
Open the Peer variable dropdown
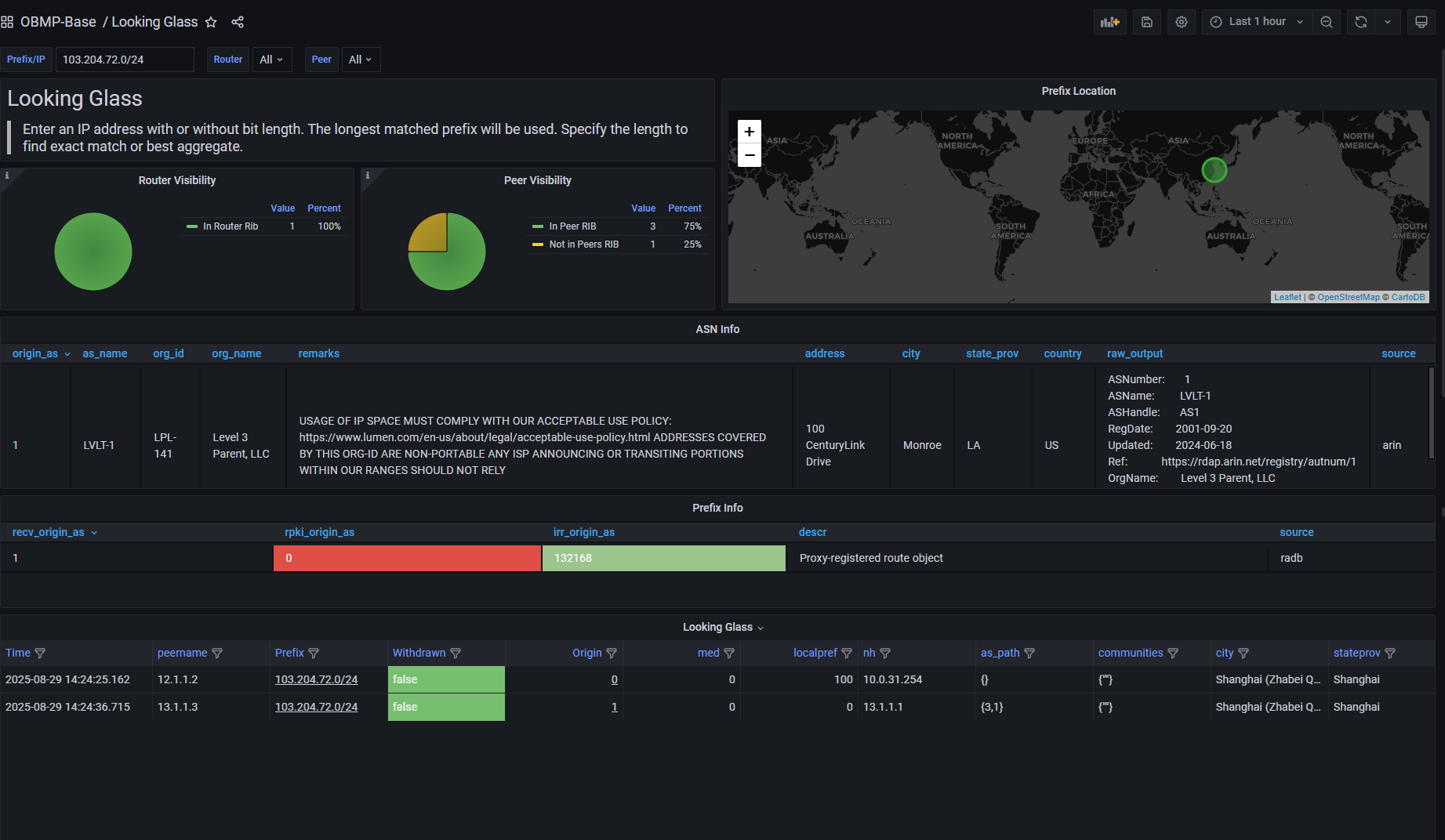point(360,60)
